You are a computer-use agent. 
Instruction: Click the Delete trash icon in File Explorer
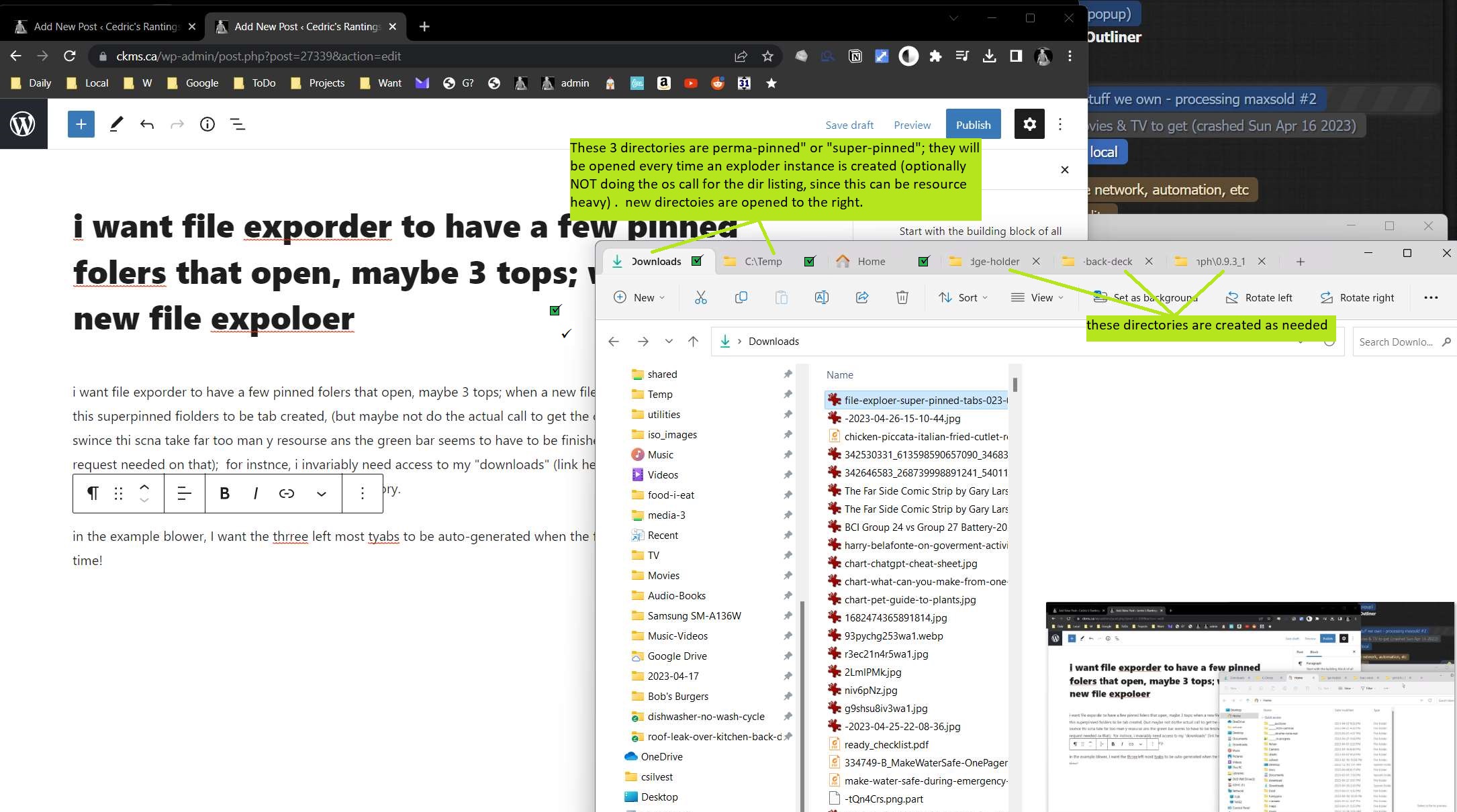point(902,297)
